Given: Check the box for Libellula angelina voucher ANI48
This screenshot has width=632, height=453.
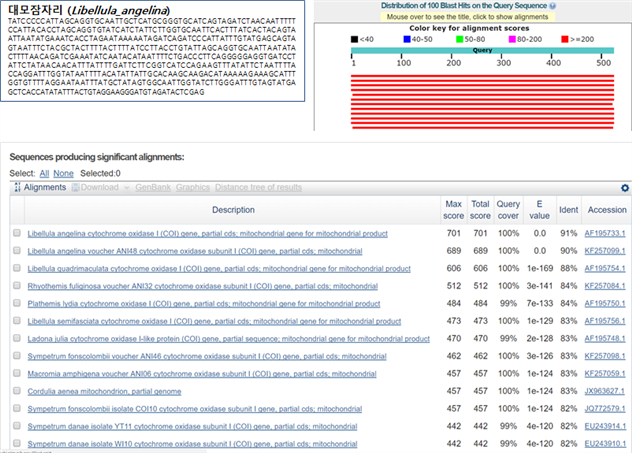Looking at the screenshot, I should click(17, 251).
